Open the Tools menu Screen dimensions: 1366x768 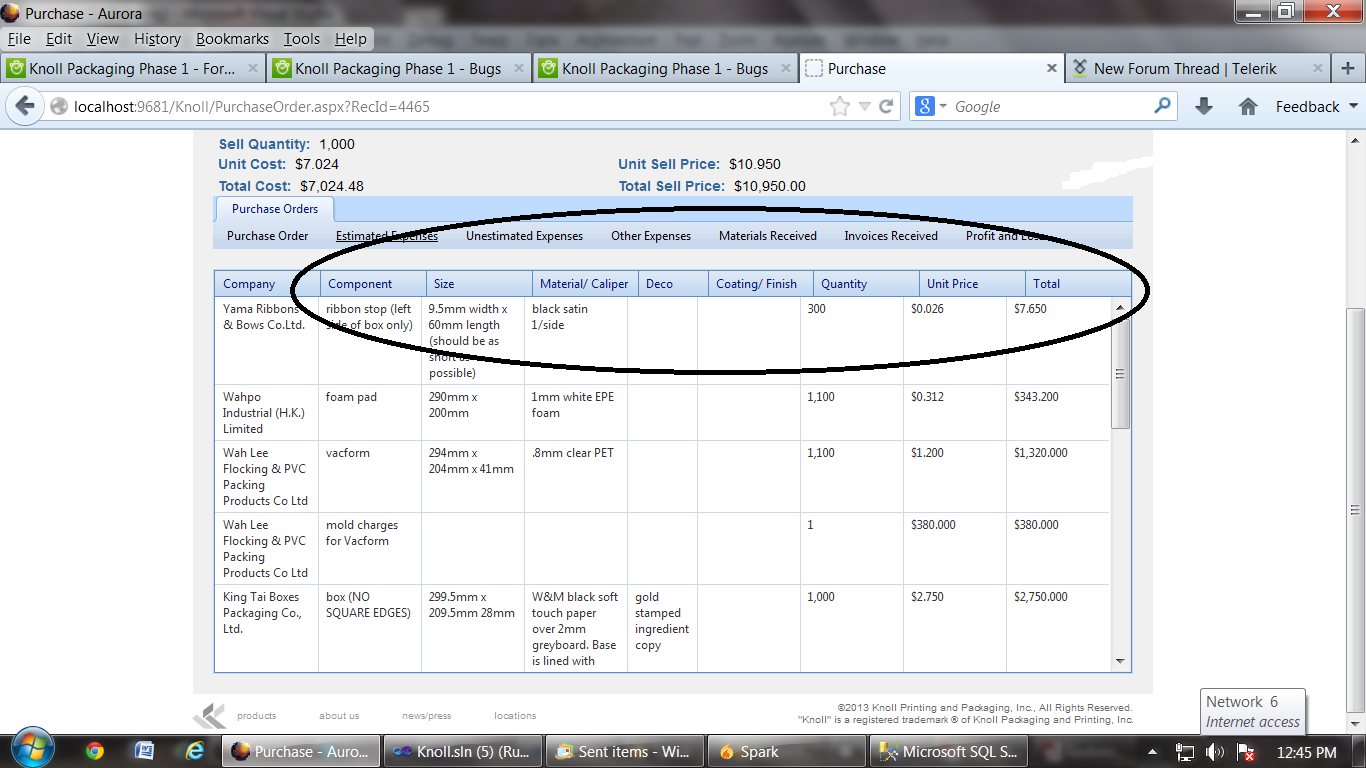pos(301,39)
